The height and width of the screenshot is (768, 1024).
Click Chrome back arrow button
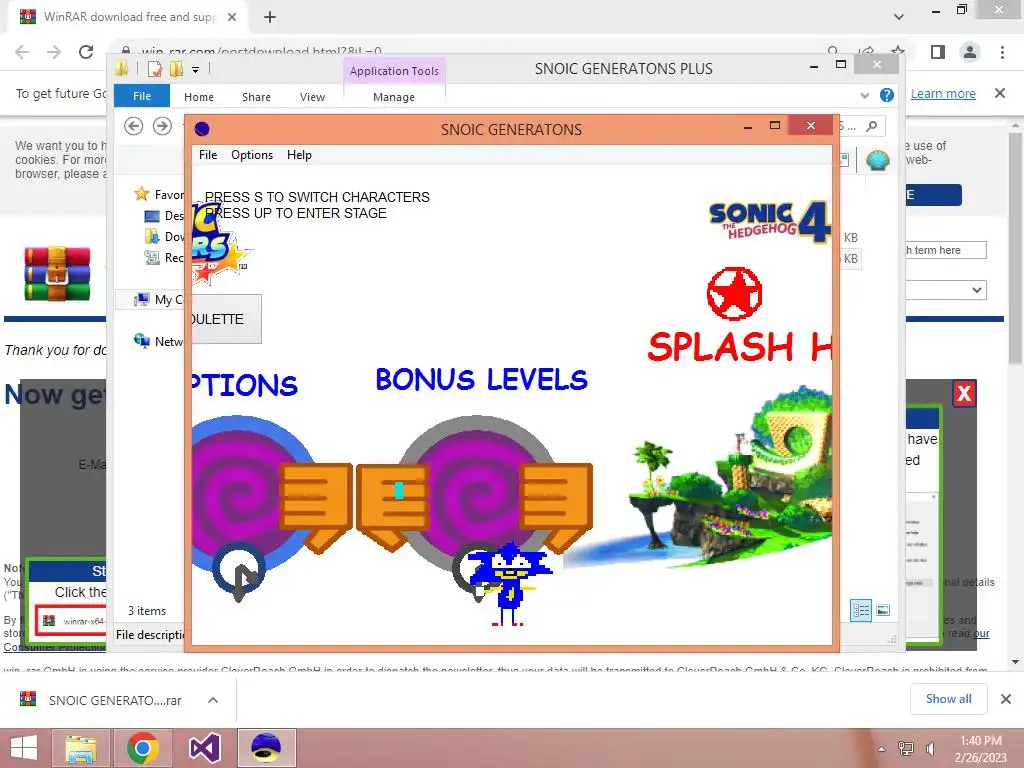point(22,52)
